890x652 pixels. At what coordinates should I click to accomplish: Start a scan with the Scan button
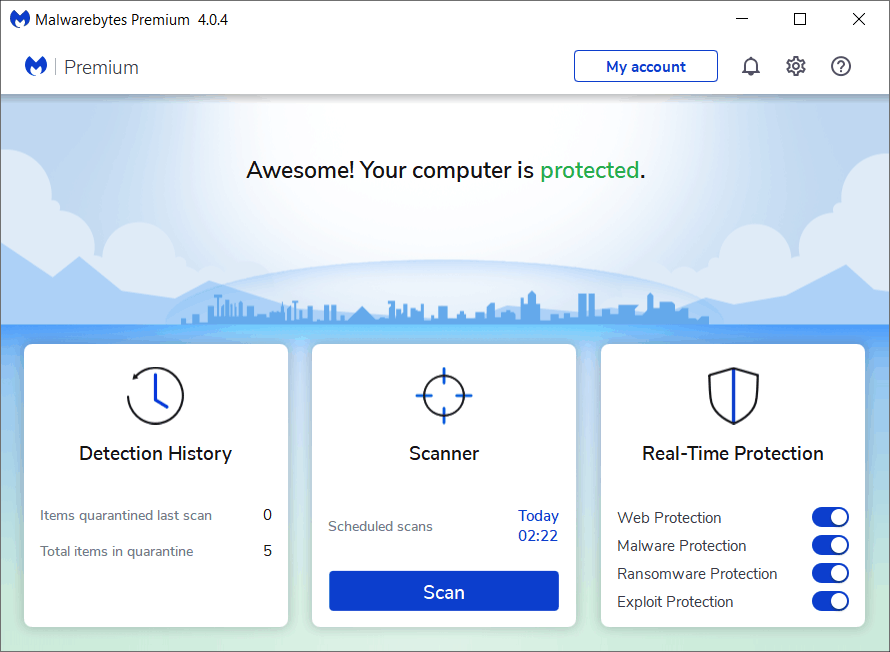(444, 591)
